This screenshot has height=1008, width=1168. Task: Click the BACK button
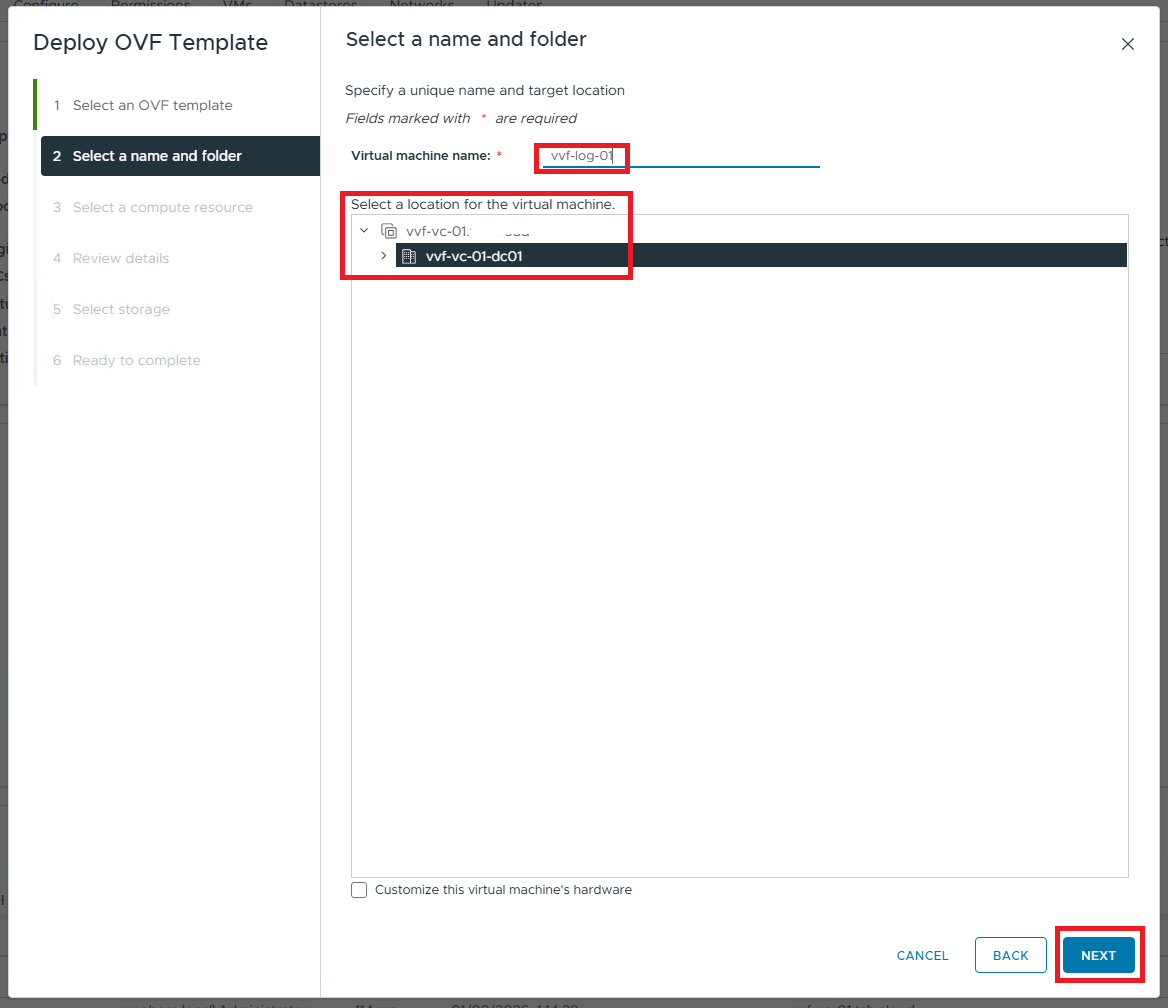1010,955
